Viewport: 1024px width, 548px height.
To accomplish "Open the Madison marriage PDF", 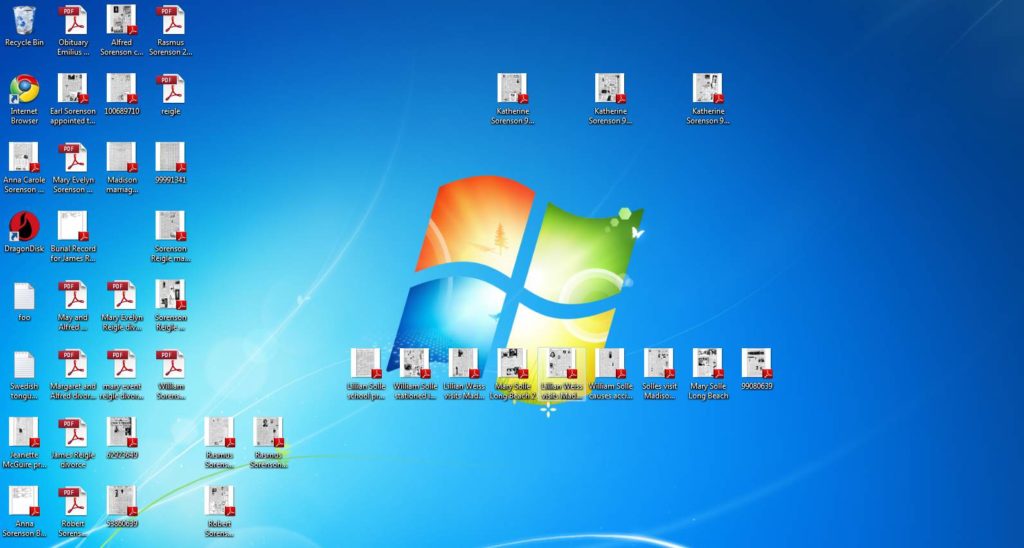I will tap(121, 158).
